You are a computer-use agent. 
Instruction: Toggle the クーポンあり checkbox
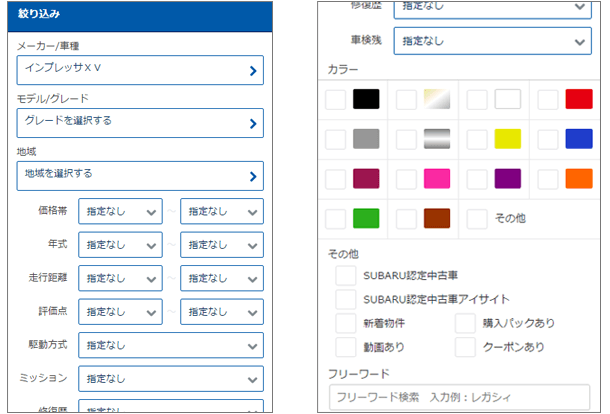(x=465, y=347)
